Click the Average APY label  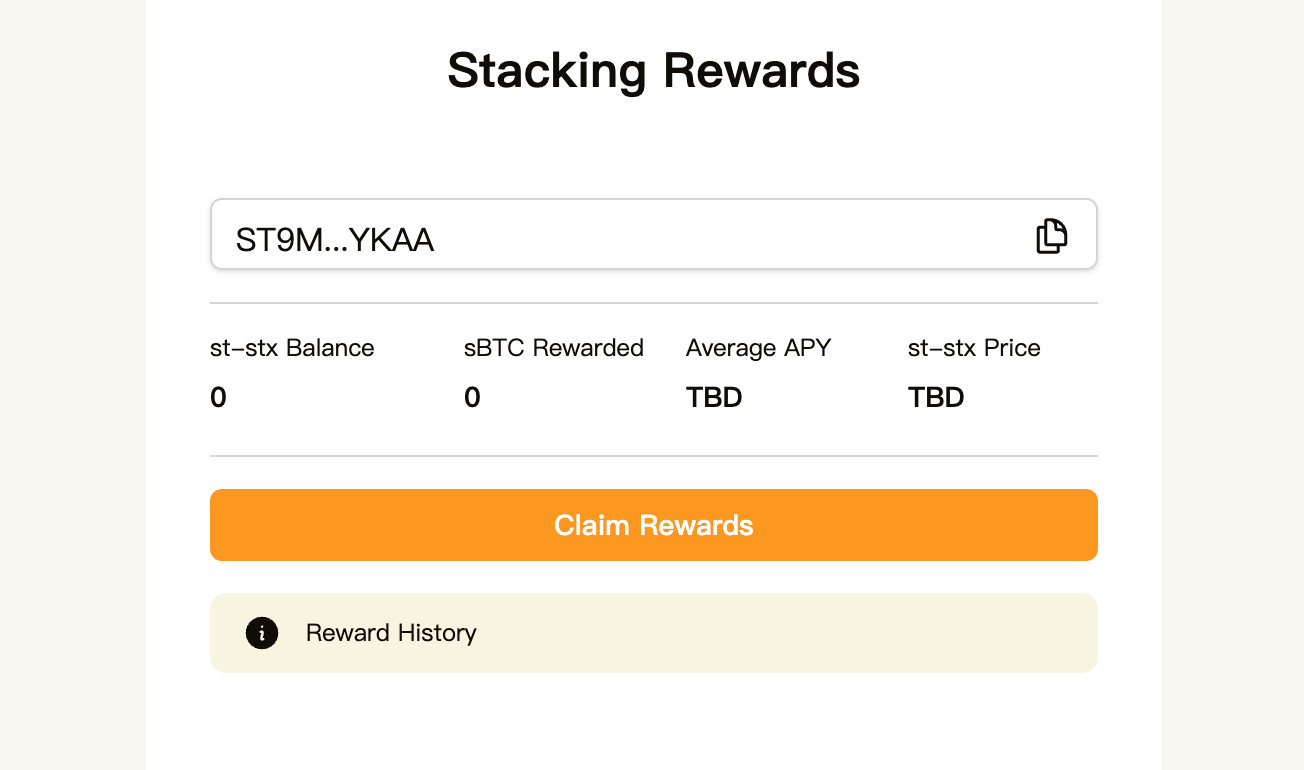[x=758, y=348]
